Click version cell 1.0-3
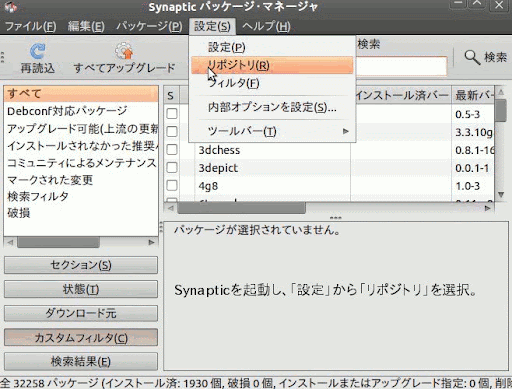Viewport: 512px width, 389px height. click(467, 186)
